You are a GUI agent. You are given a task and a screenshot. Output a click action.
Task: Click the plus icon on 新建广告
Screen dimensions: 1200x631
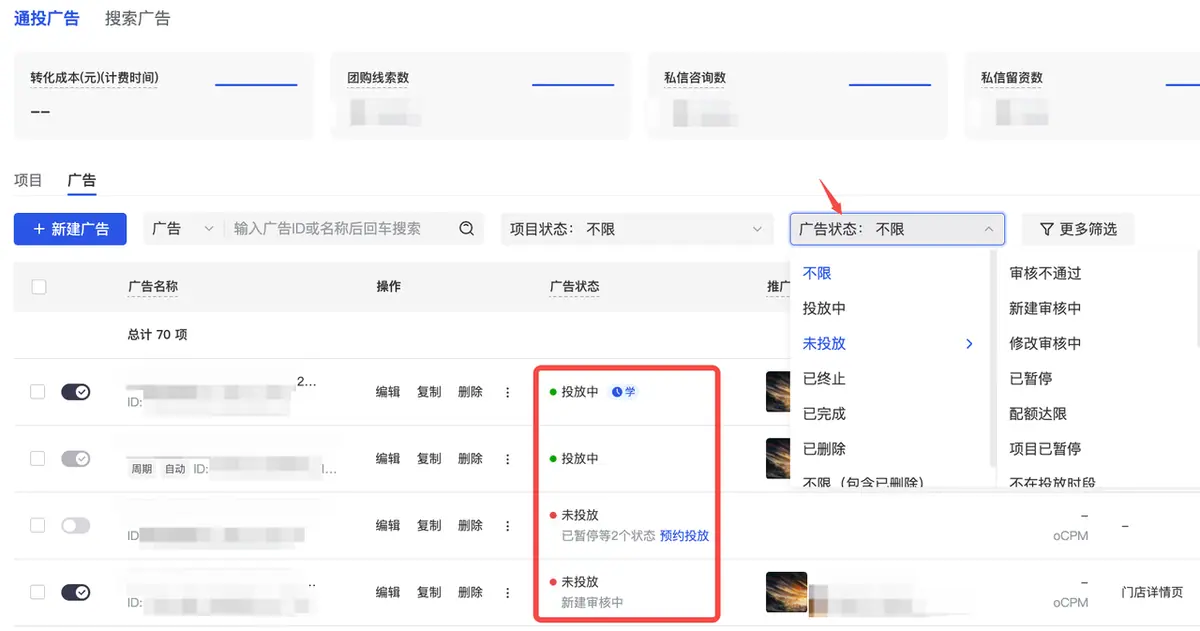39,229
